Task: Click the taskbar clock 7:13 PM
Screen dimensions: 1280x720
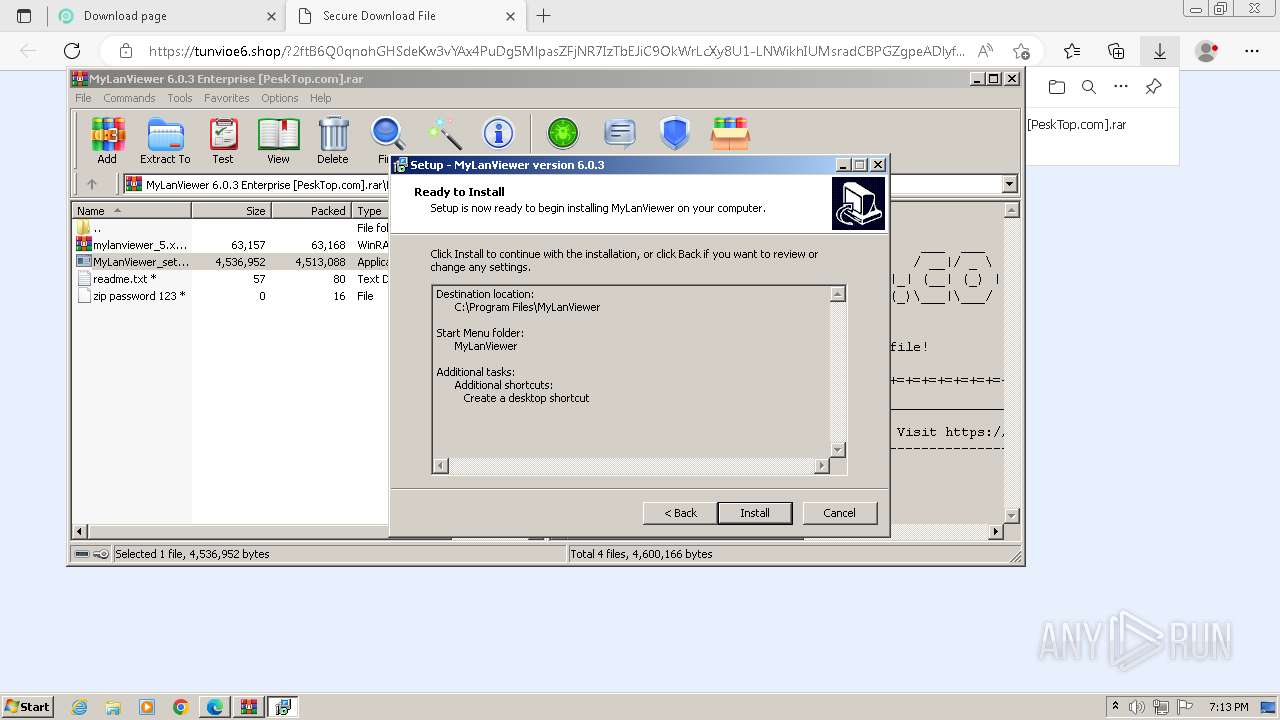Action: tap(1228, 707)
